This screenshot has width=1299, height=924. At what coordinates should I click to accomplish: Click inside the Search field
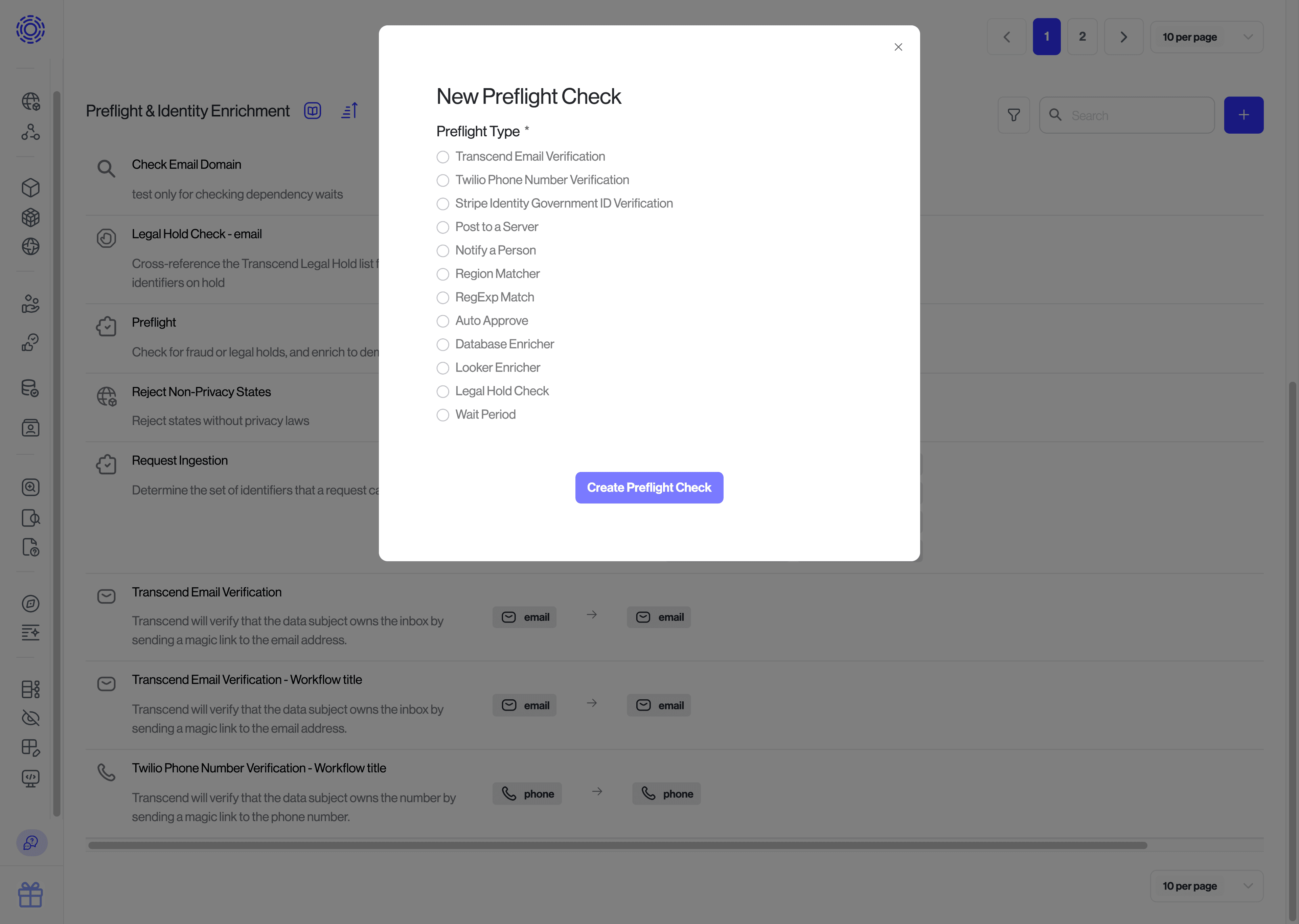(x=1132, y=115)
